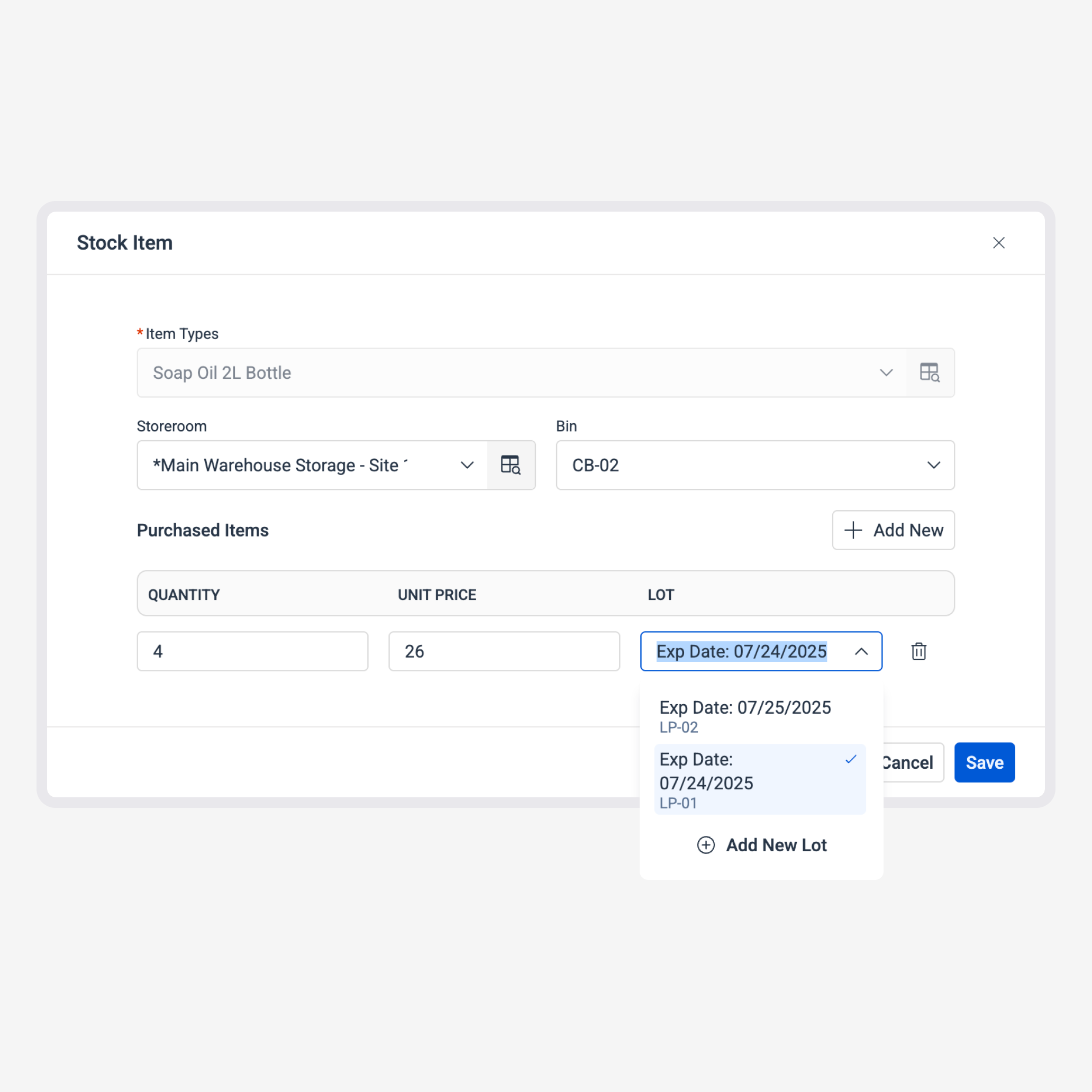The height and width of the screenshot is (1092, 1092).
Task: Click the plus icon beside Add New Lot
Action: click(x=705, y=845)
